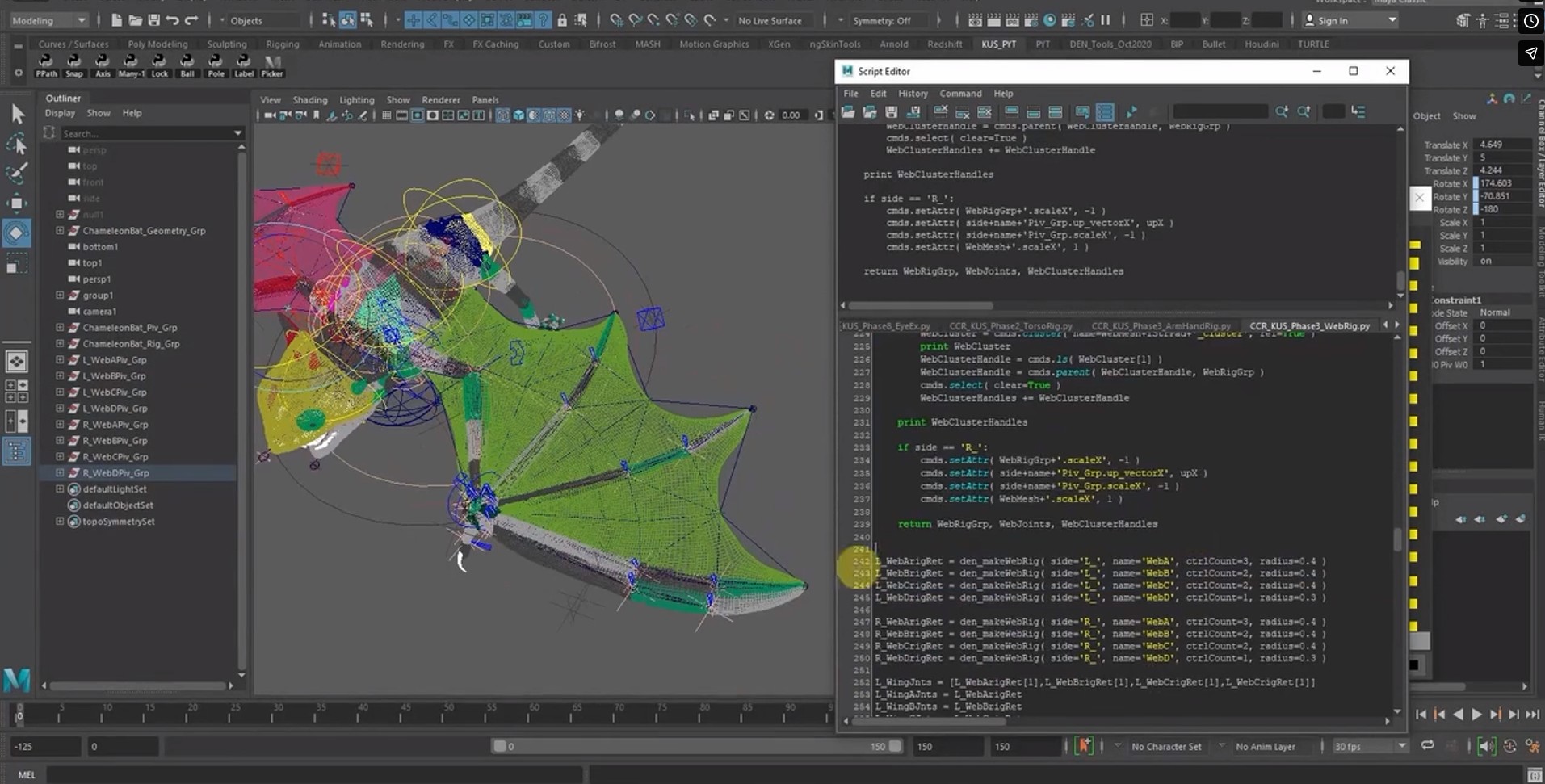Open the History menu in Script Editor
This screenshot has height=784, width=1545.
coord(913,94)
